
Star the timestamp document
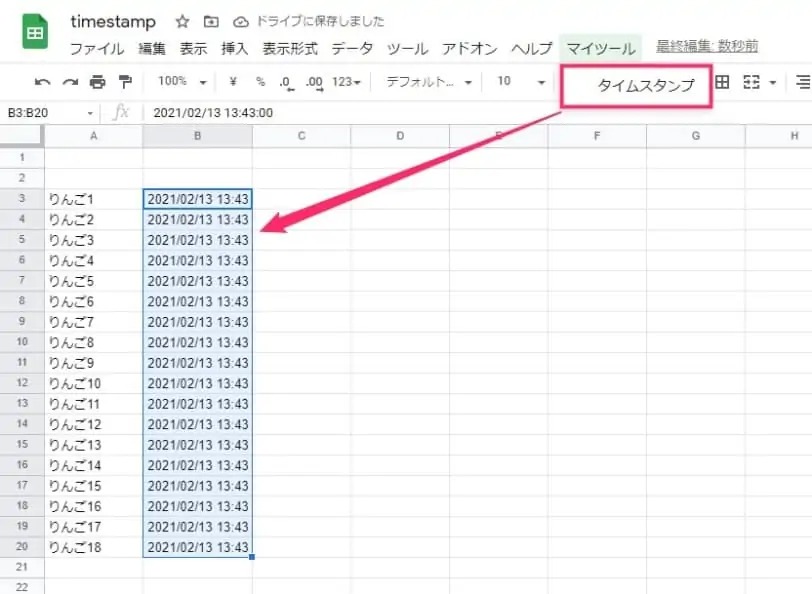(181, 22)
